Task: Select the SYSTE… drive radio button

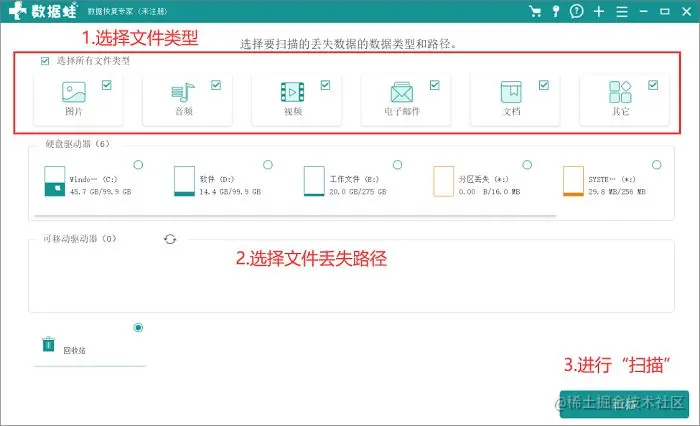Action: click(657, 165)
